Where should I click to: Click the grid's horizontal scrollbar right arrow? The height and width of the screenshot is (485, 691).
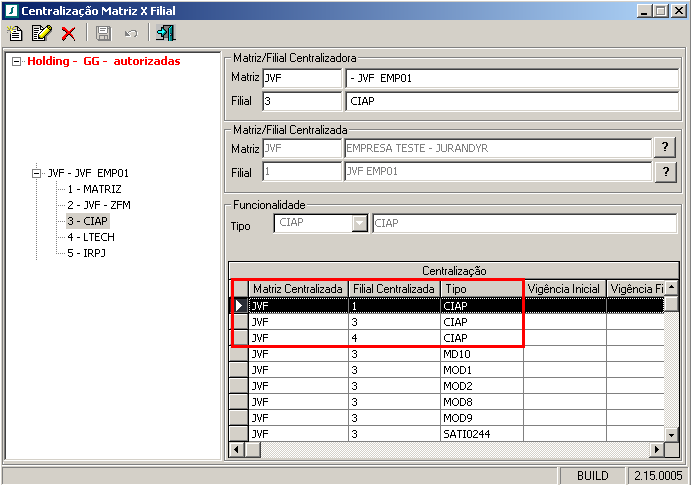click(657, 450)
